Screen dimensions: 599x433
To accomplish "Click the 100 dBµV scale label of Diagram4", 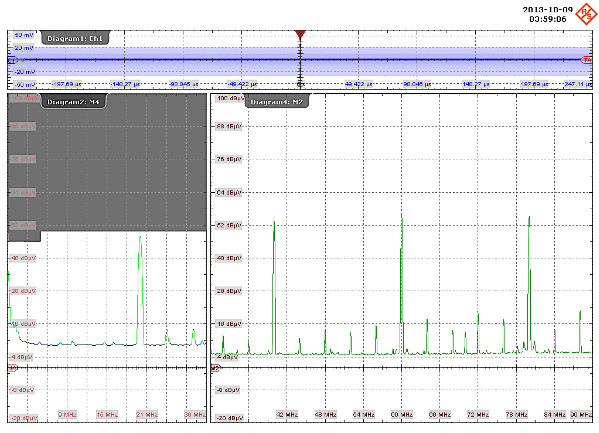I will coord(230,98).
